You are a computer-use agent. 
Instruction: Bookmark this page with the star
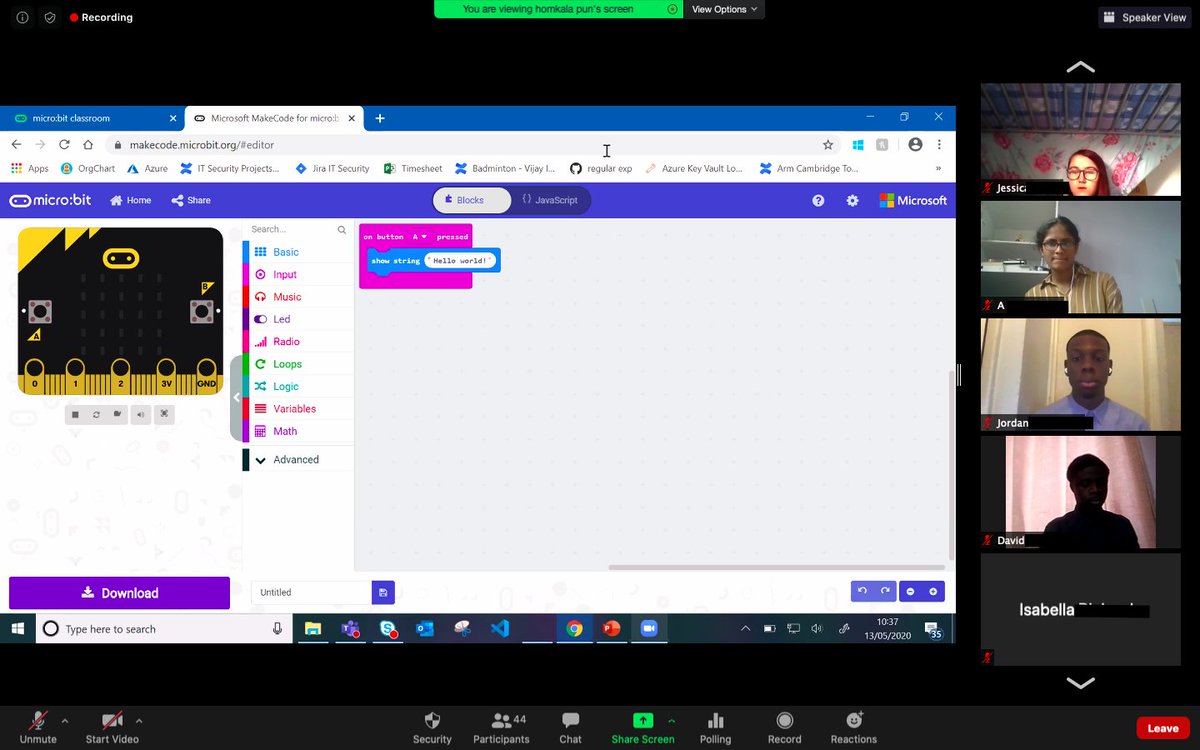click(x=828, y=145)
